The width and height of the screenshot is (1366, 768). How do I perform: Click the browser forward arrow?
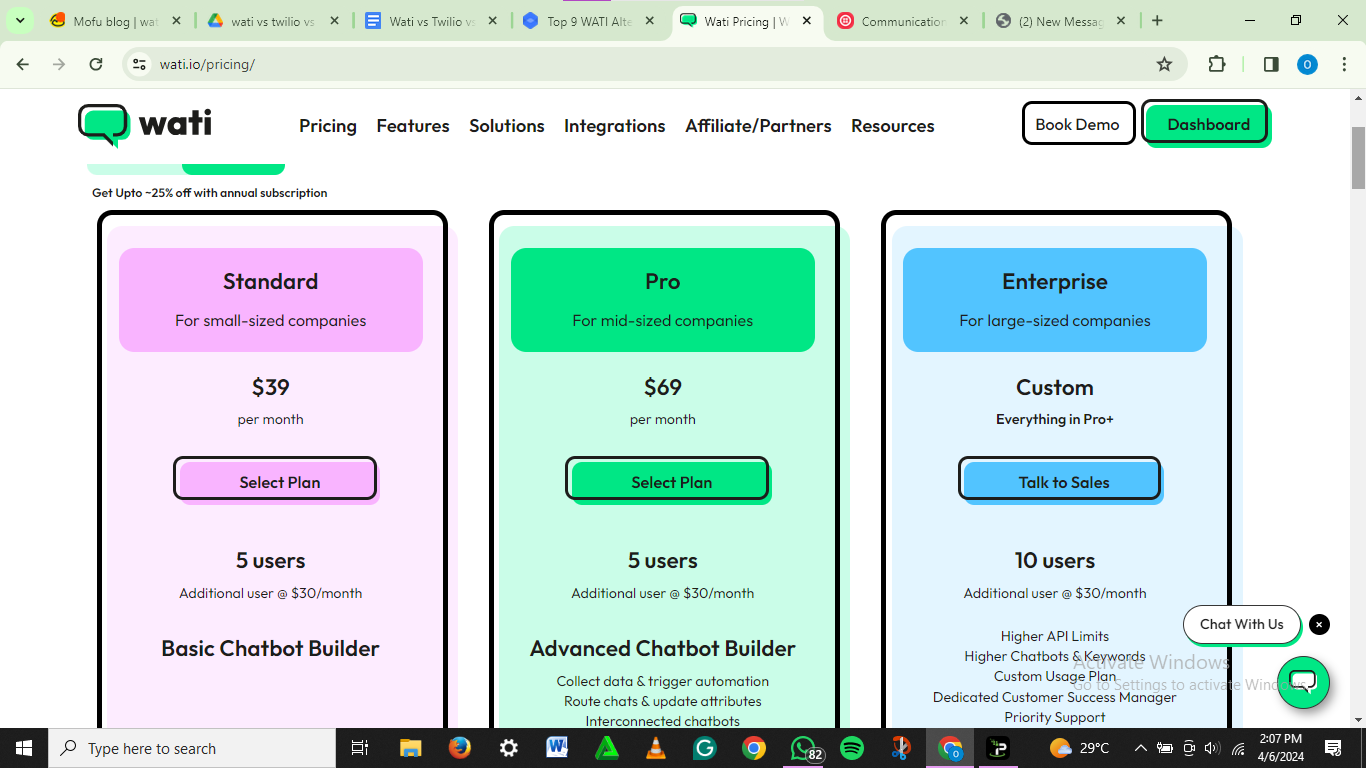tap(59, 64)
